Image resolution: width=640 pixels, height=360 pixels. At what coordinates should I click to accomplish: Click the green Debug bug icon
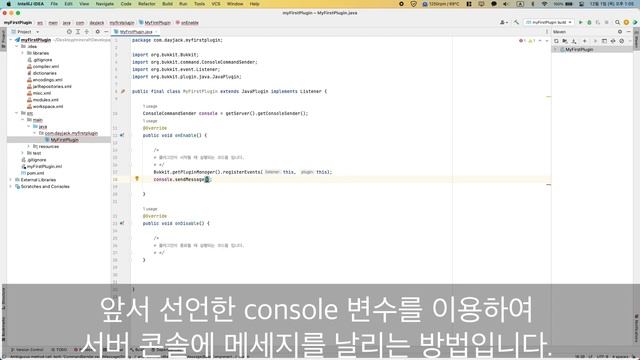pyautogui.click(x=589, y=22)
